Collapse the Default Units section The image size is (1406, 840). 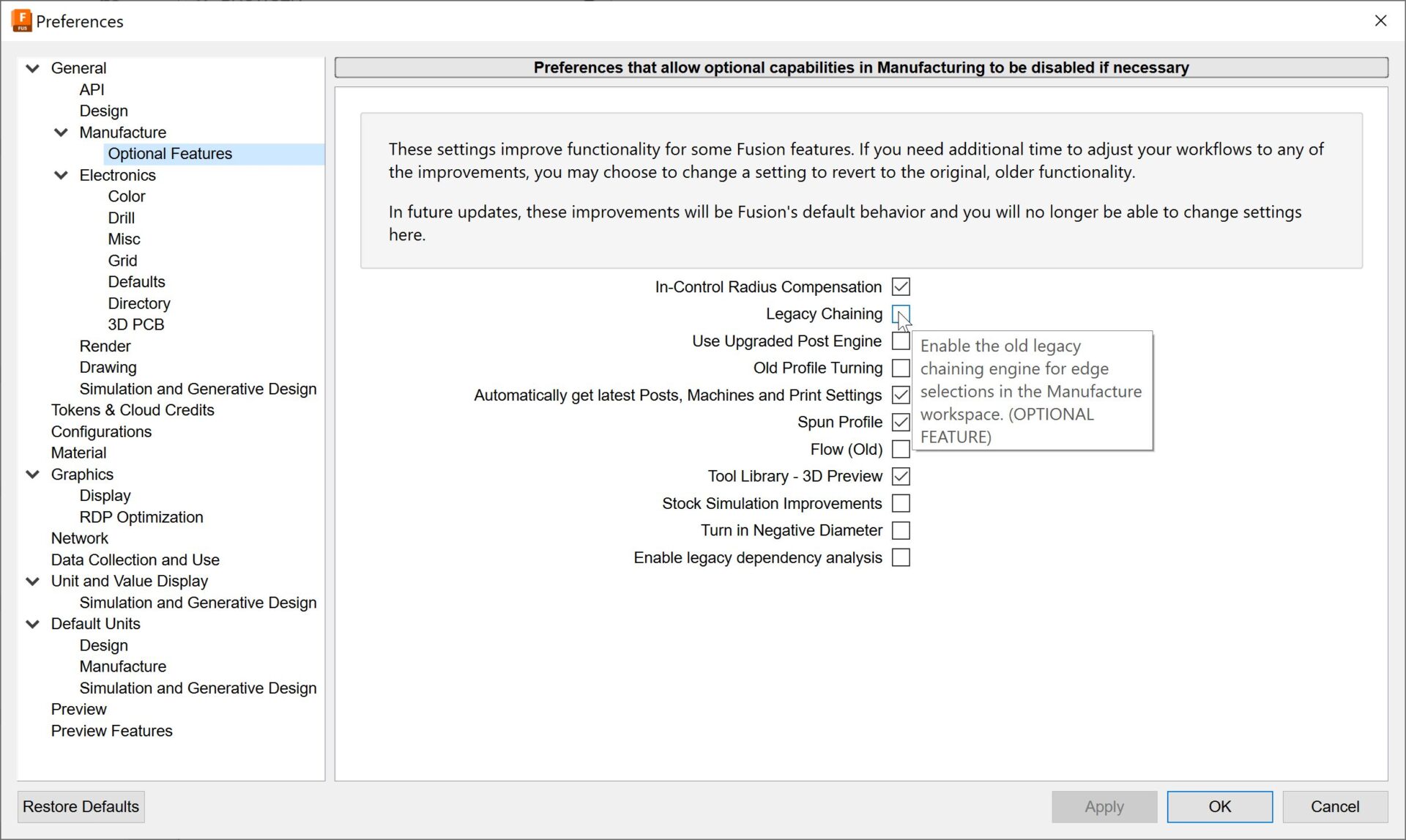[33, 624]
